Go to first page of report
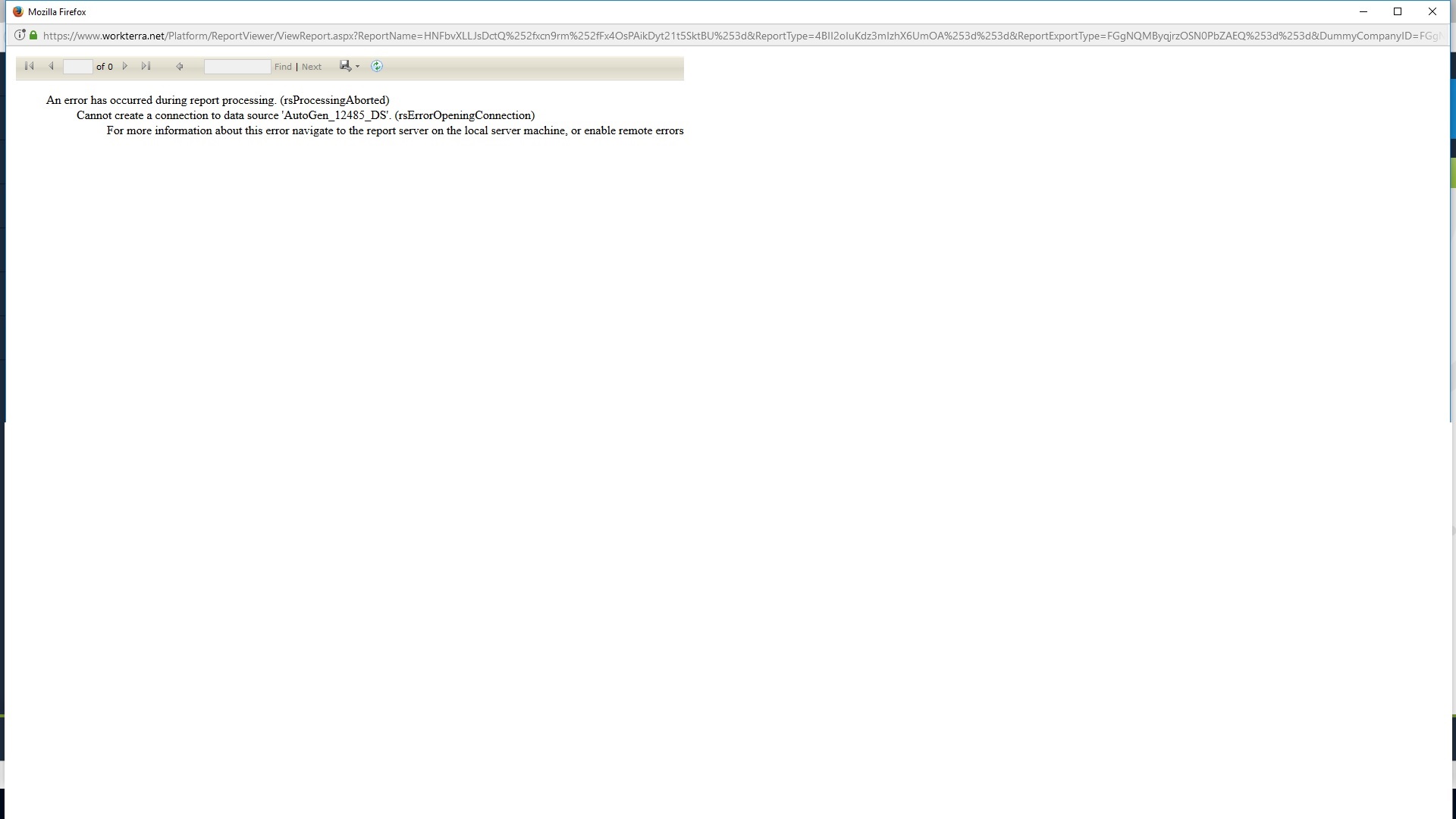This screenshot has height=819, width=1456. click(30, 67)
